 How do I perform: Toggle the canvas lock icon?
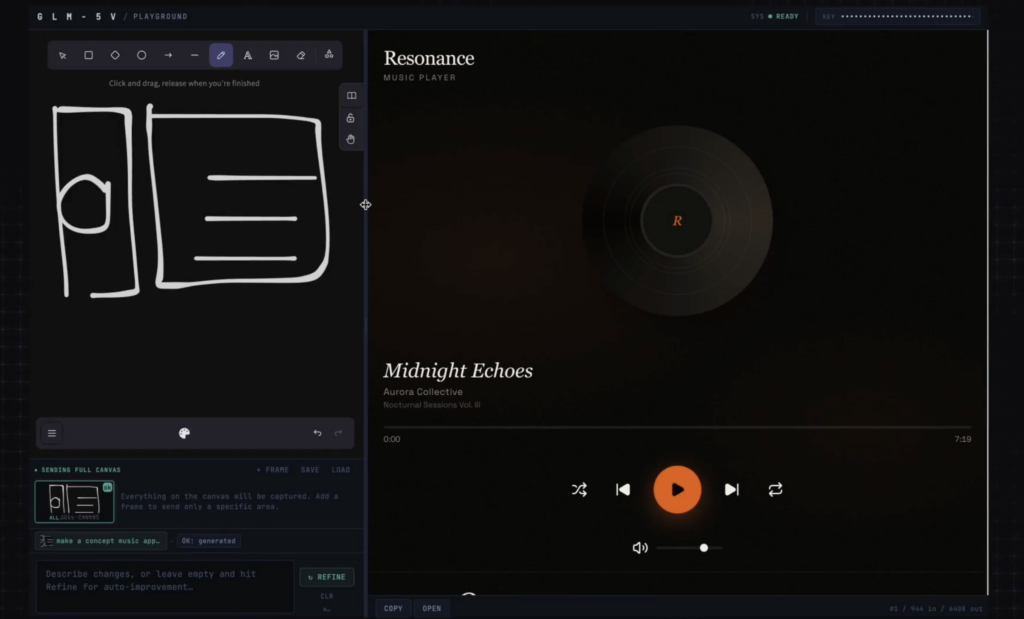[x=351, y=118]
